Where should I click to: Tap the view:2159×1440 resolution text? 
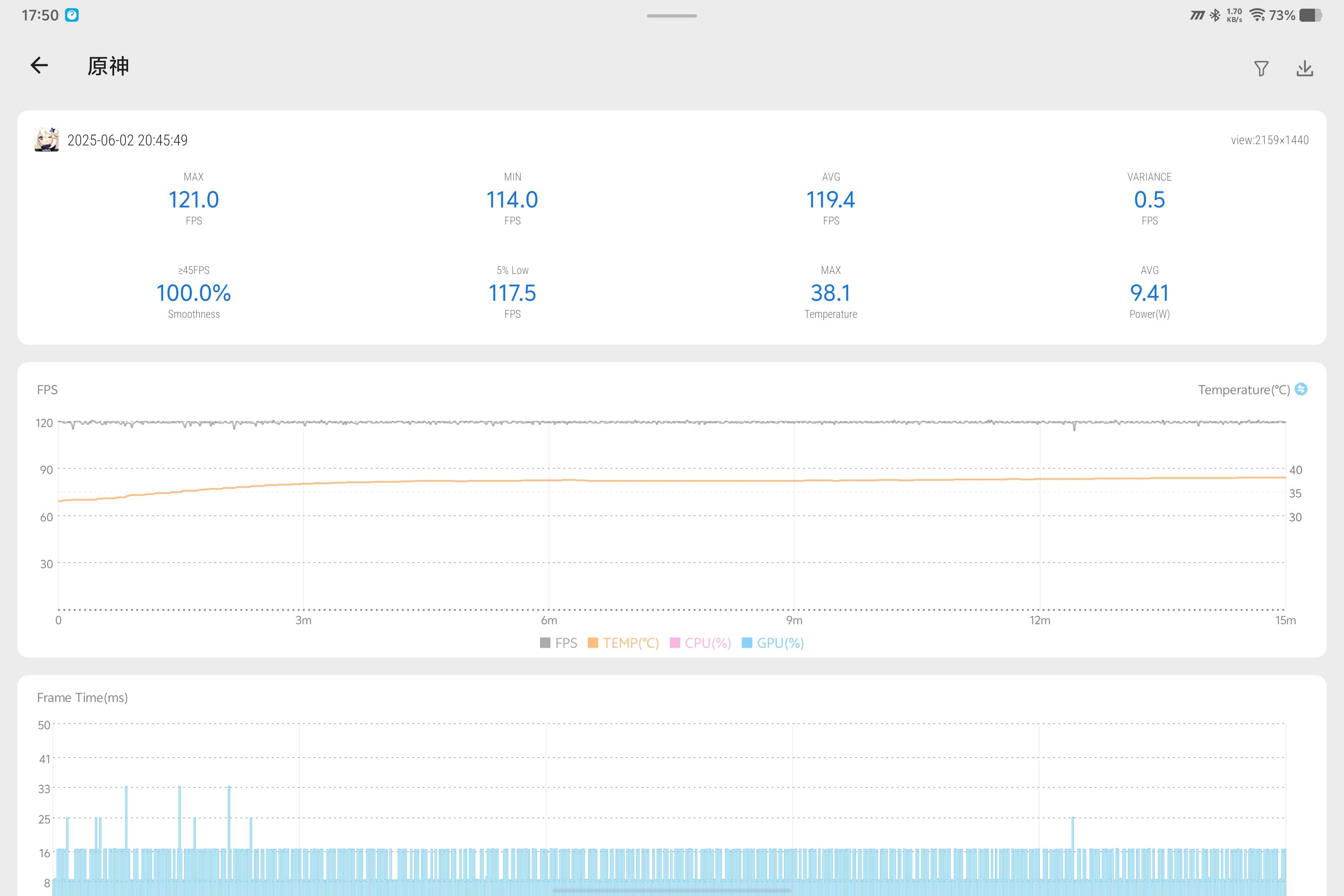click(1270, 140)
